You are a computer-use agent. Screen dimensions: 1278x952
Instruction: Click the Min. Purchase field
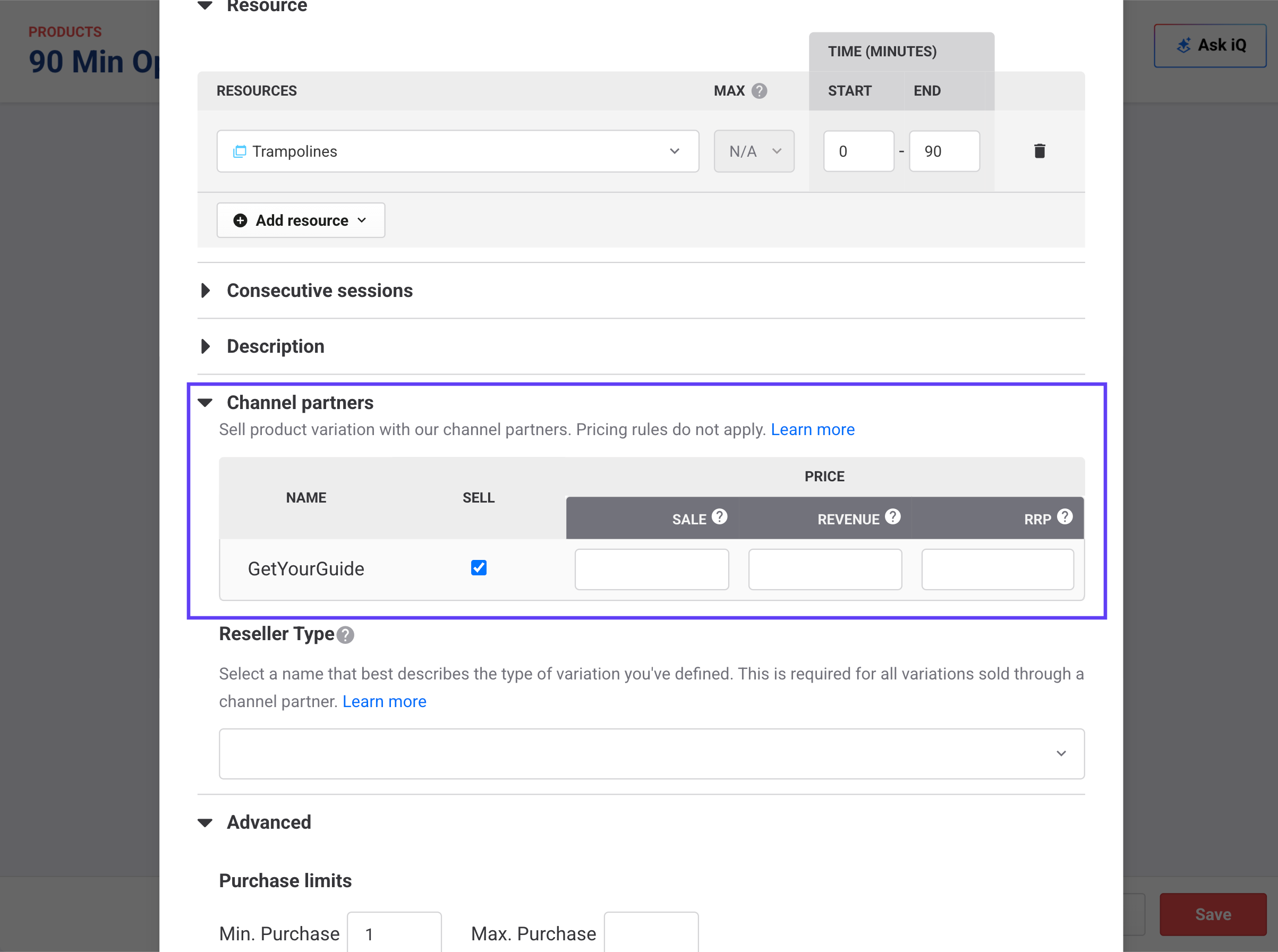click(x=394, y=932)
